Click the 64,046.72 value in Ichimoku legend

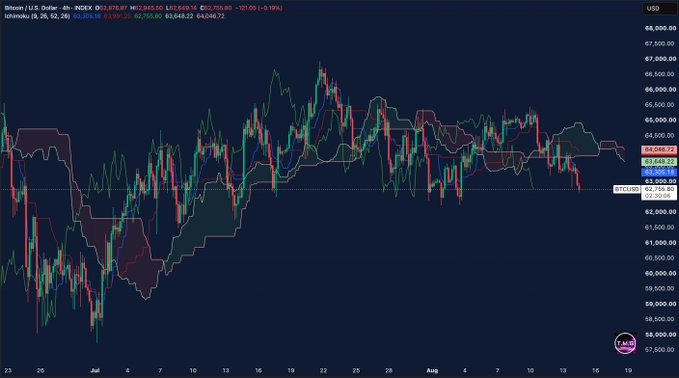(x=210, y=16)
